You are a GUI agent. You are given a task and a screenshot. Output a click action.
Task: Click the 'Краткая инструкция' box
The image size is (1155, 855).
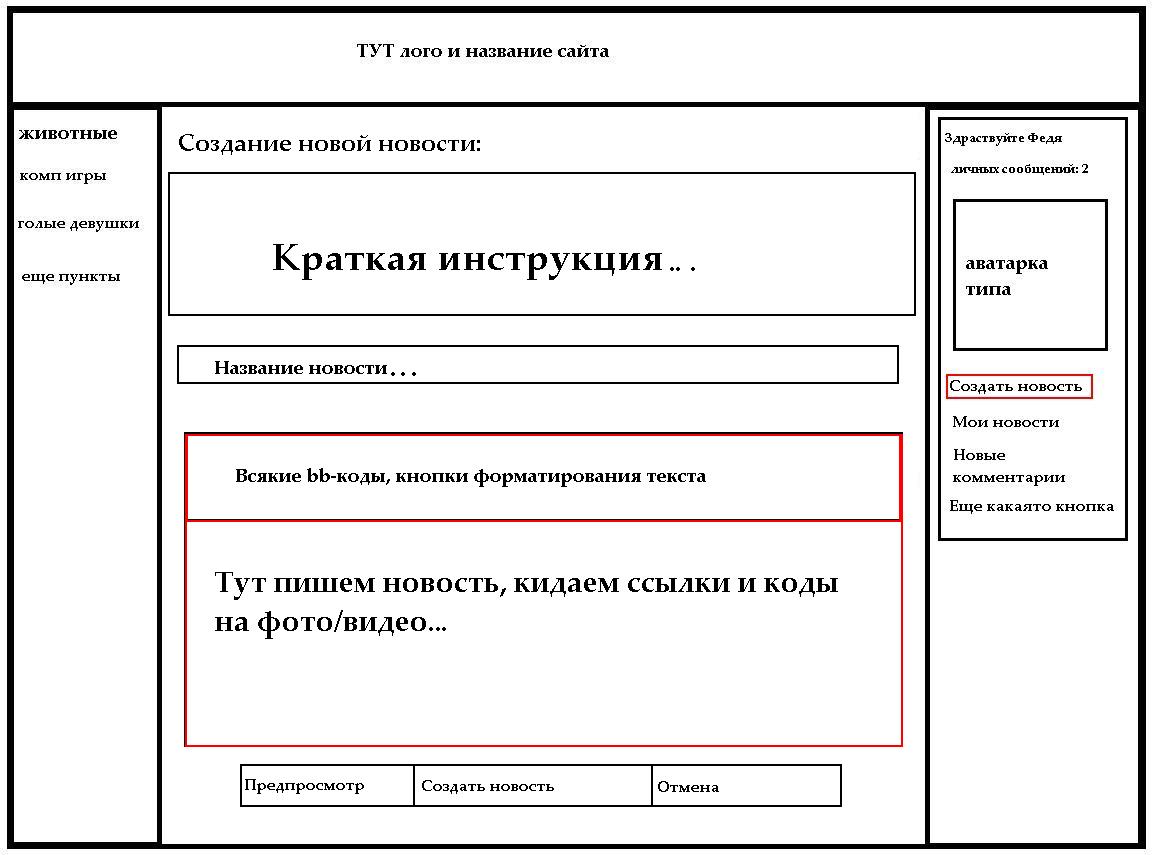542,244
